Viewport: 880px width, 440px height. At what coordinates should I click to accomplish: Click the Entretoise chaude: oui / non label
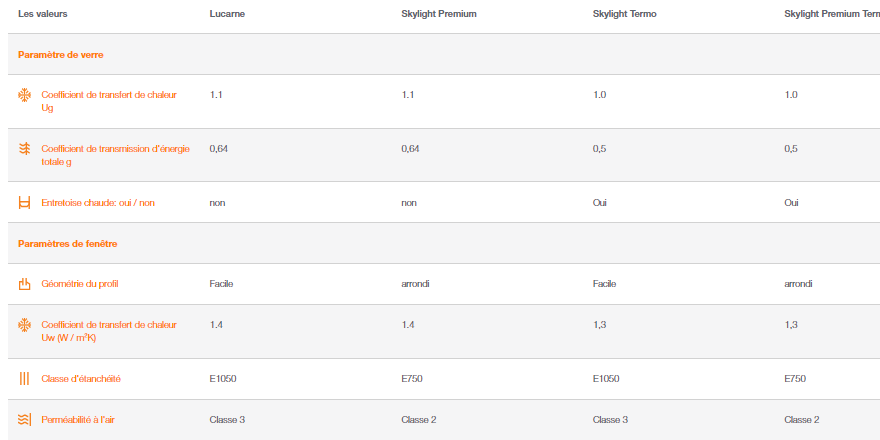point(98,203)
